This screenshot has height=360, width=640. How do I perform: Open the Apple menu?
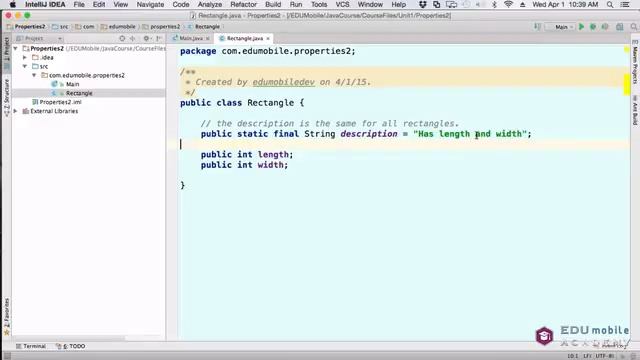click(x=12, y=4)
